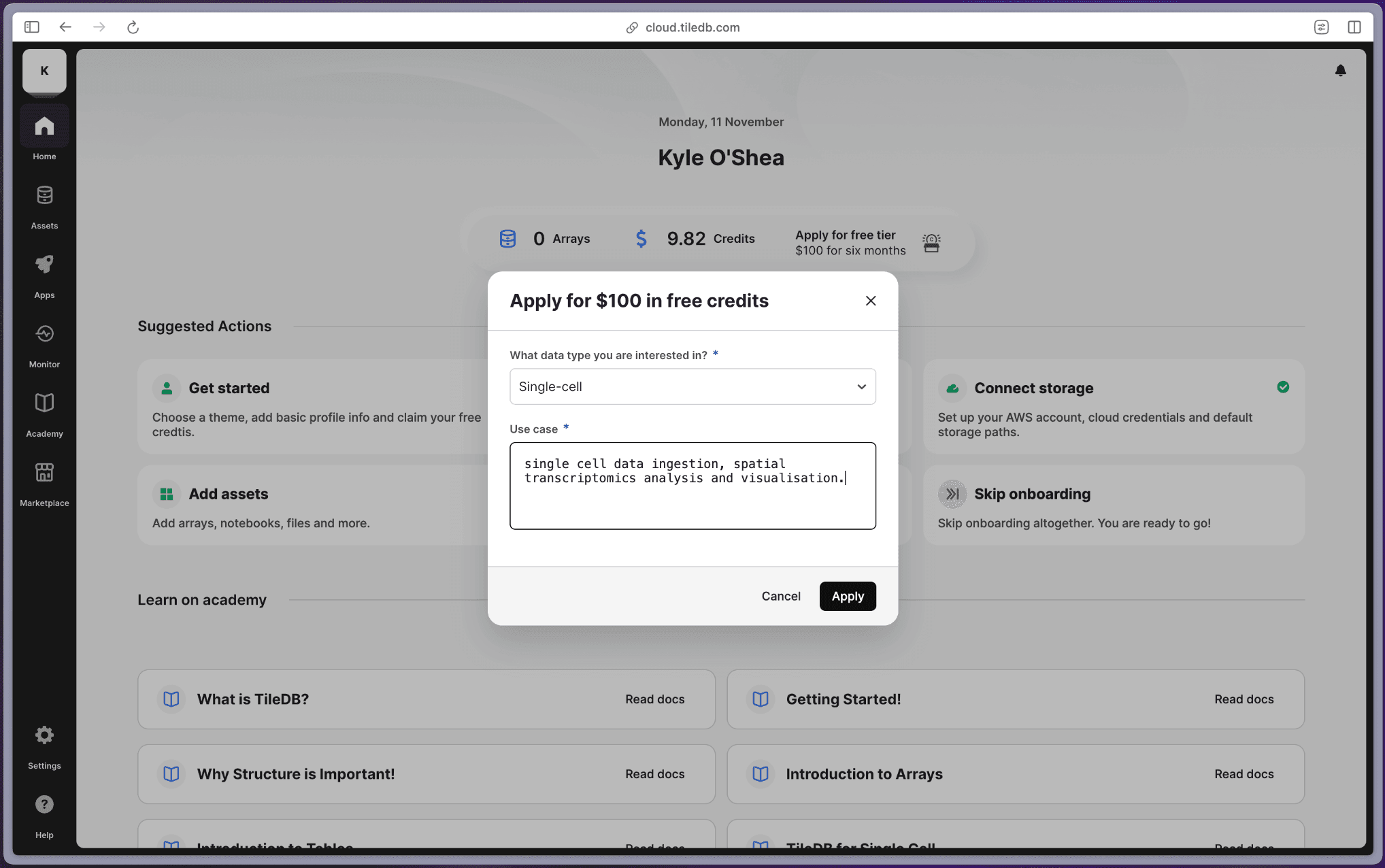Click the notifications bell icon
The height and width of the screenshot is (868, 1385).
coord(1340,71)
